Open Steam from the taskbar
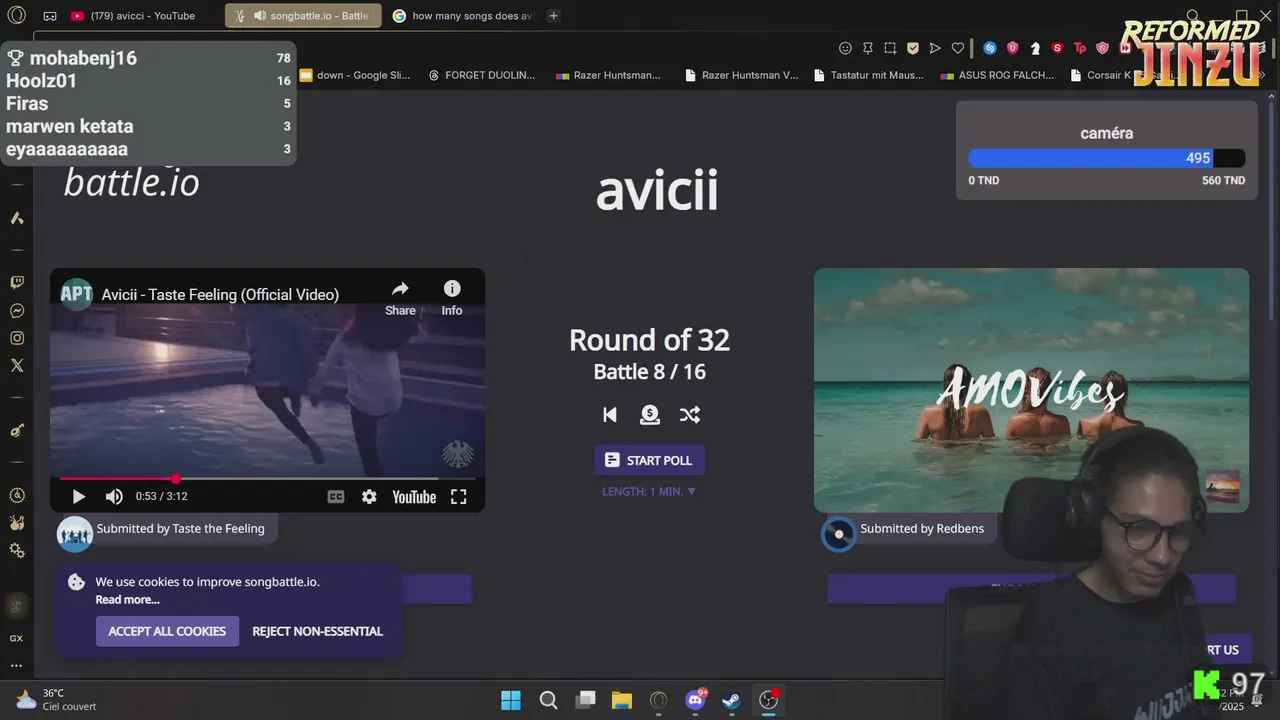 tap(732, 700)
